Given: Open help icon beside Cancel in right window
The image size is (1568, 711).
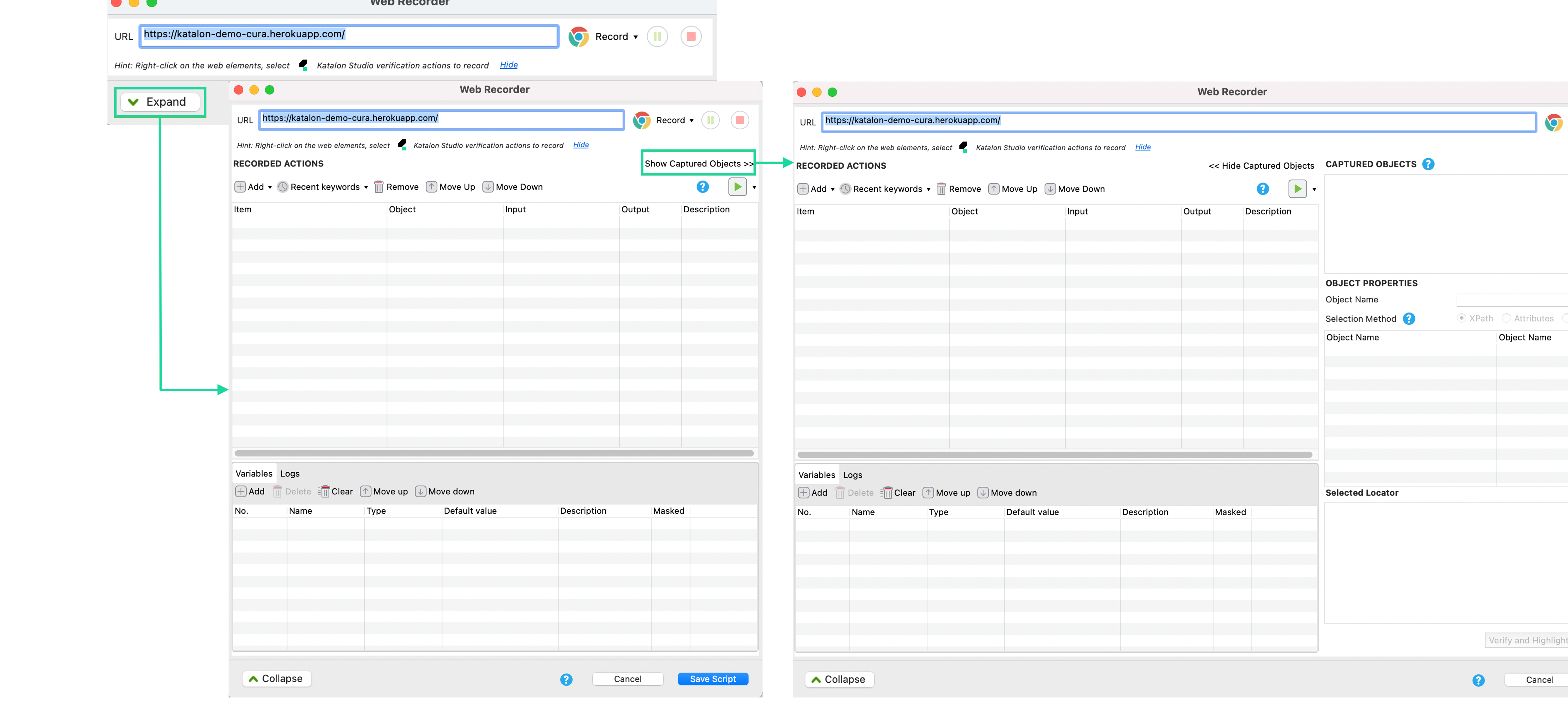Looking at the screenshot, I should (1478, 681).
